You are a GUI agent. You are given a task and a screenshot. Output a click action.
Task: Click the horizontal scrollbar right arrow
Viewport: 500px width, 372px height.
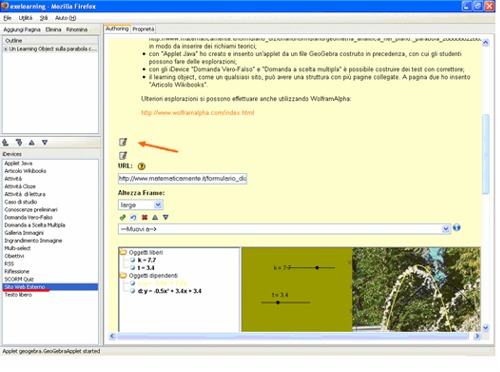(x=477, y=336)
